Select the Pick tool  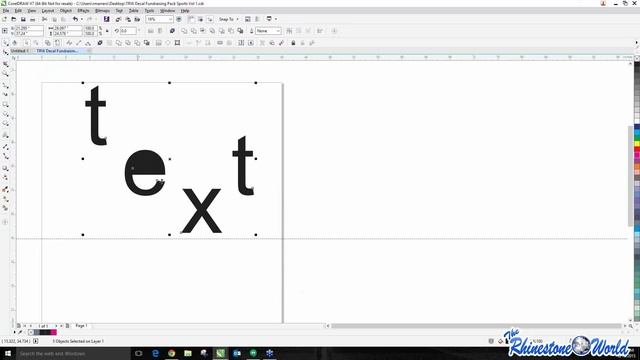[5, 43]
